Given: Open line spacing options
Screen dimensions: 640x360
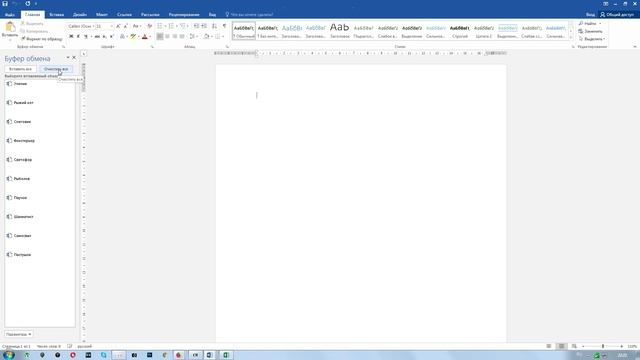Looking at the screenshot, I should coord(193,37).
